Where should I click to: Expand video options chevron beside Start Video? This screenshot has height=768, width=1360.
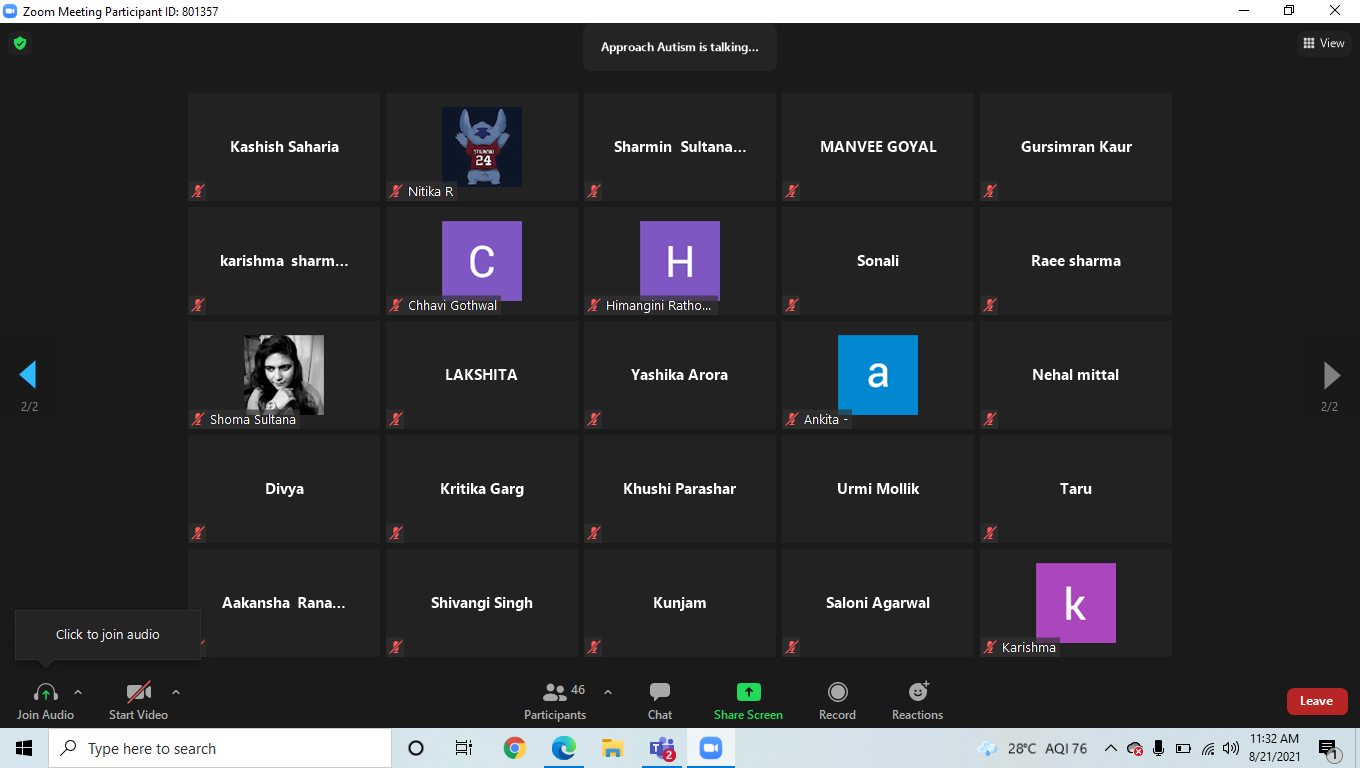pos(176,692)
